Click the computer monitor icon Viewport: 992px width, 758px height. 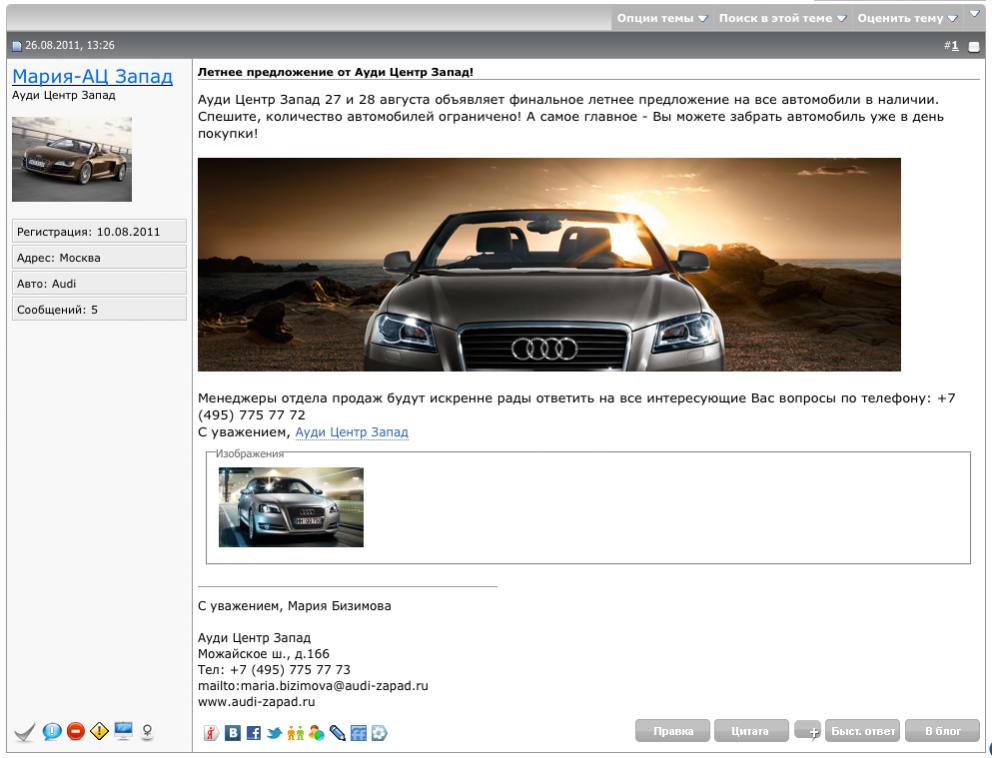point(123,731)
